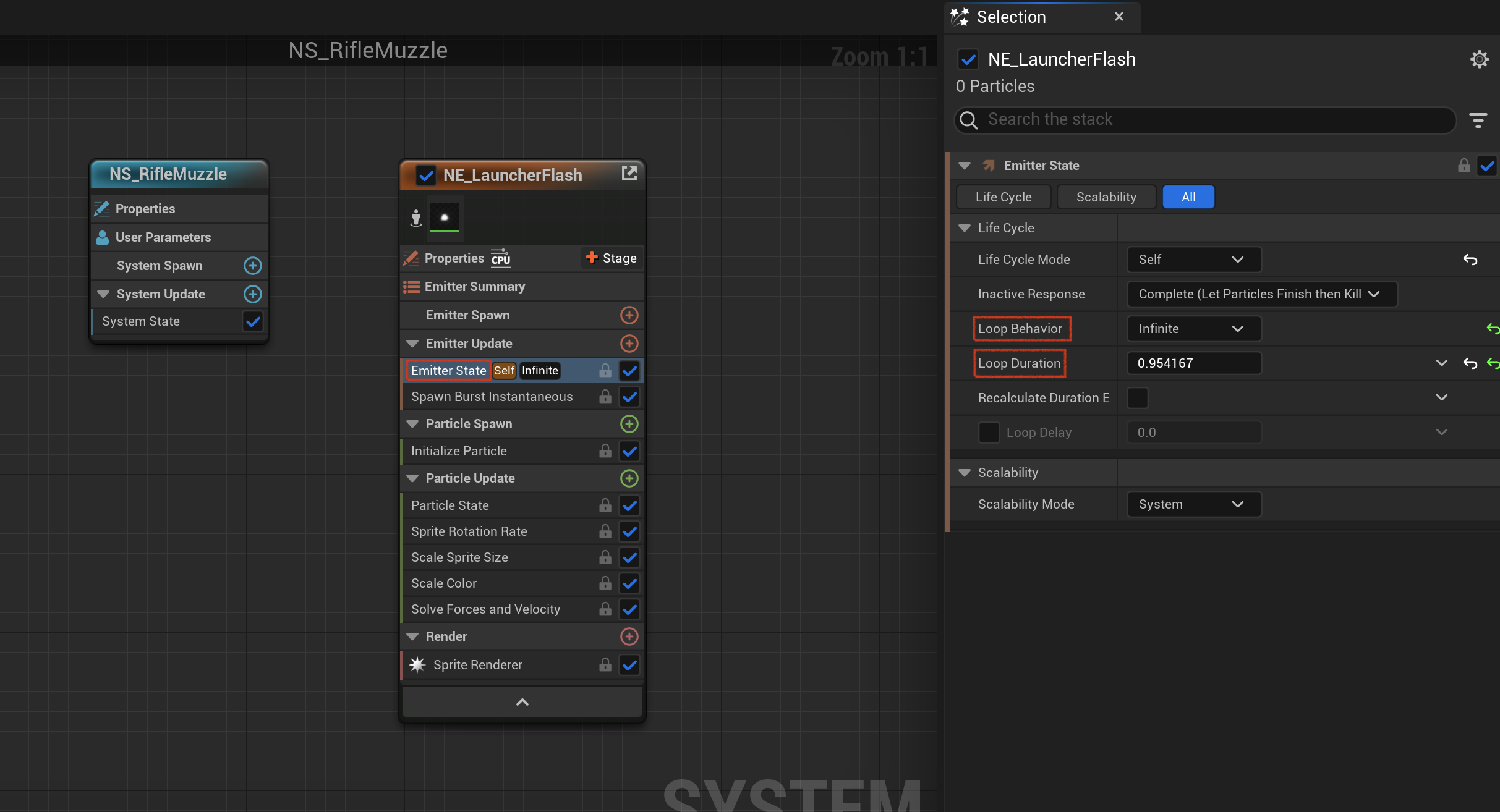Click lock icon on Particle State

605,505
